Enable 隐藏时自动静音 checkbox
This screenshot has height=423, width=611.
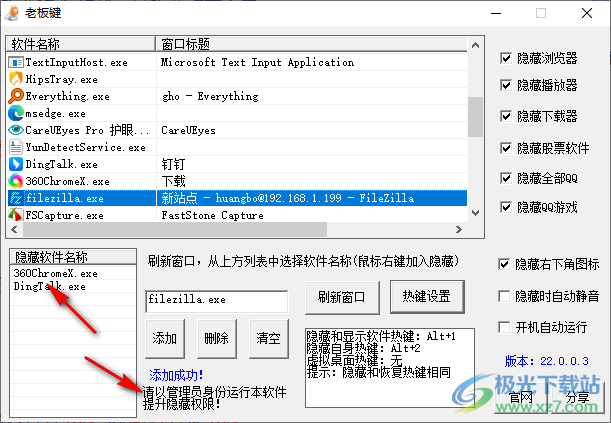(x=504, y=296)
